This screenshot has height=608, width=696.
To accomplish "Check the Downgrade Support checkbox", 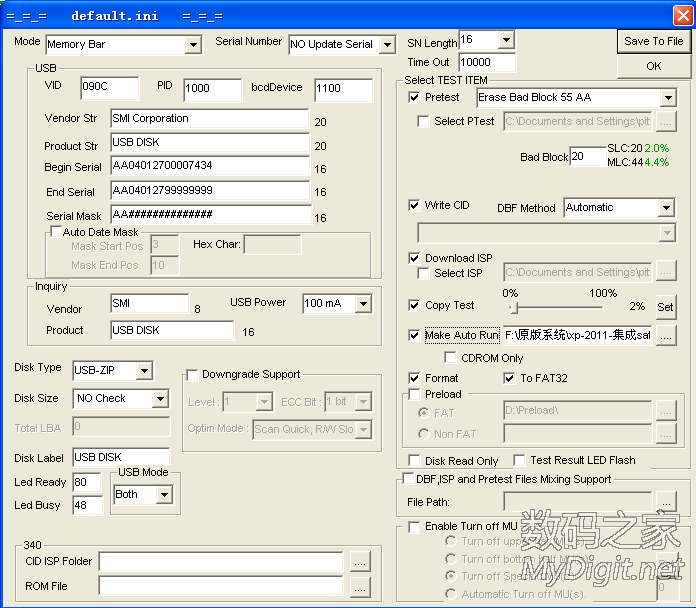I will tap(193, 375).
